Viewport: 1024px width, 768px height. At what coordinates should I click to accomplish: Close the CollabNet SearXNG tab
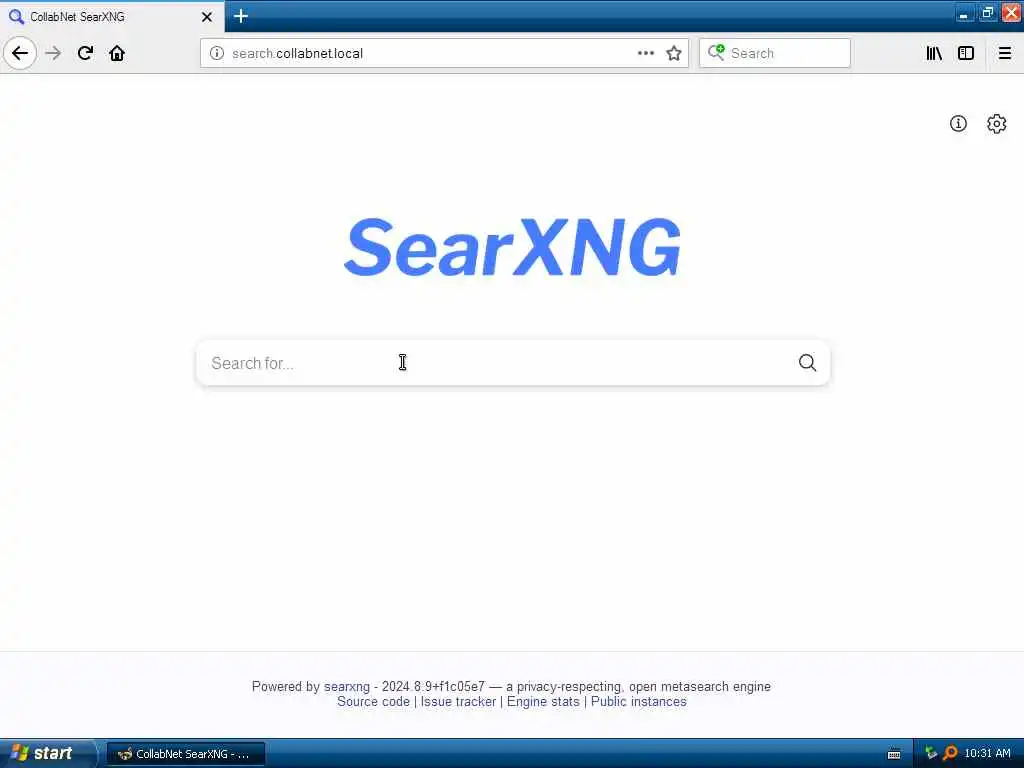click(206, 16)
